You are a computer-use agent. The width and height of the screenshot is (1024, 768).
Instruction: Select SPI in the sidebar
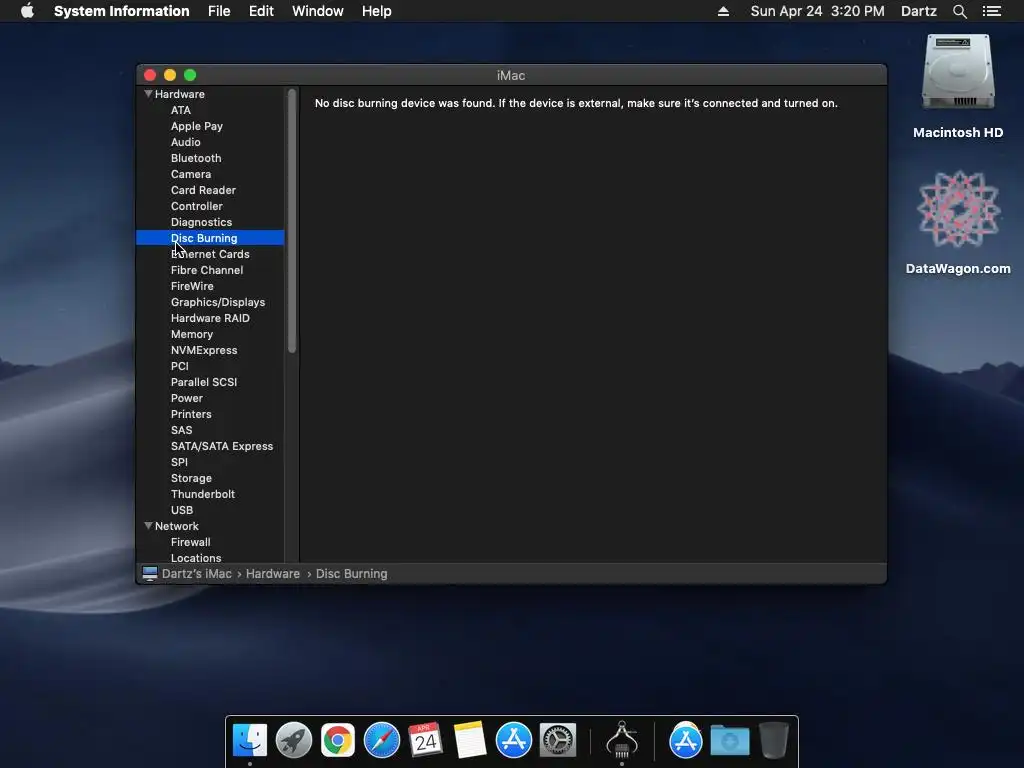(x=179, y=462)
